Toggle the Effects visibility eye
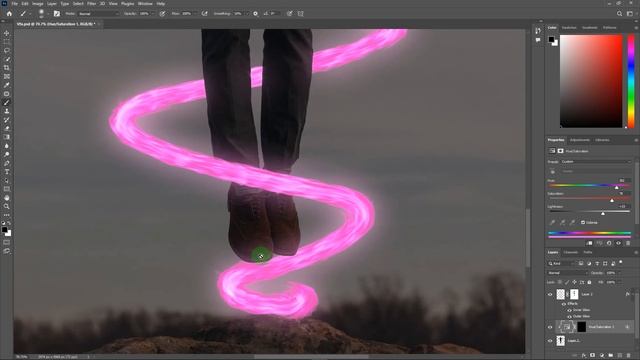Screen dimensions: 640x360 pos(564,304)
